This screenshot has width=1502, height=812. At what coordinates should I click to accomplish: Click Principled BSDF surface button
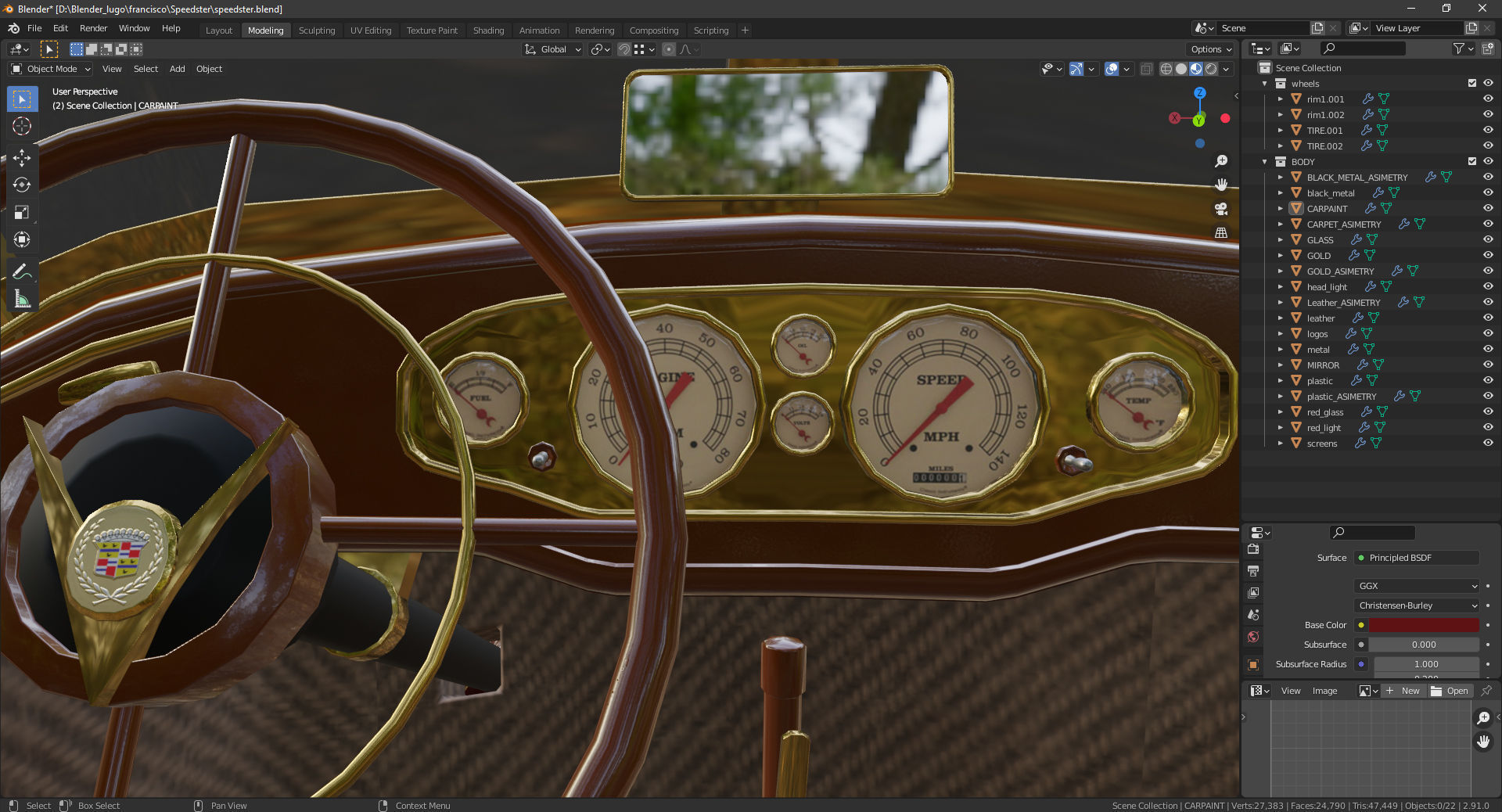click(x=1417, y=558)
